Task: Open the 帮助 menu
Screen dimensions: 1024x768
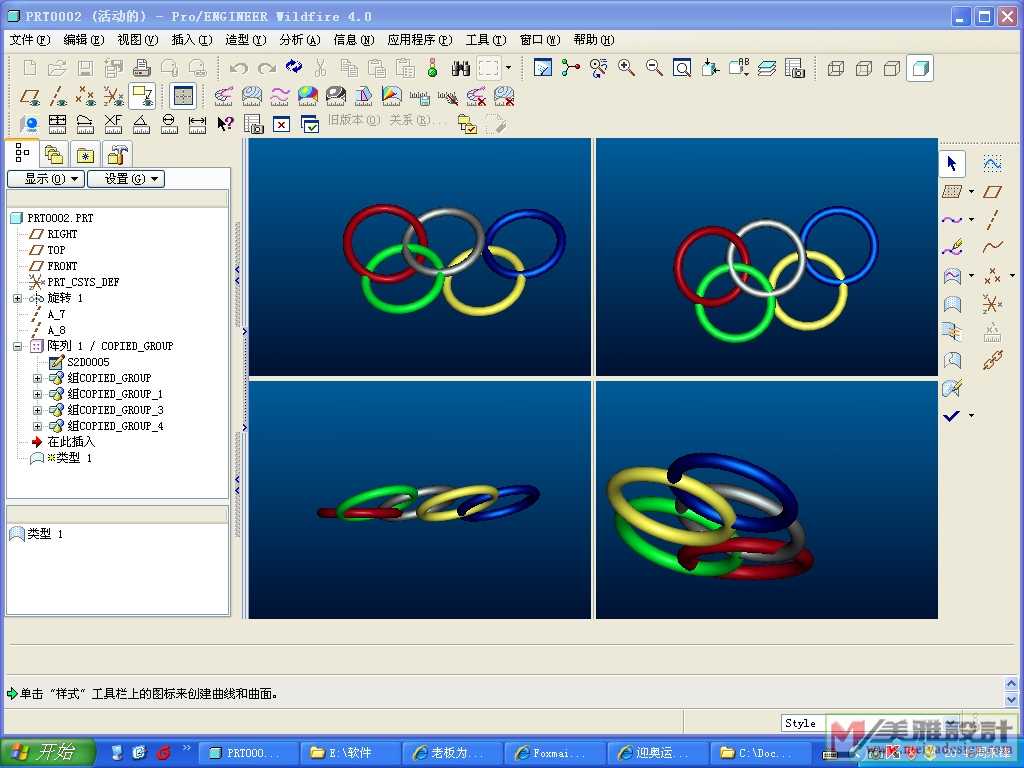Action: (594, 40)
